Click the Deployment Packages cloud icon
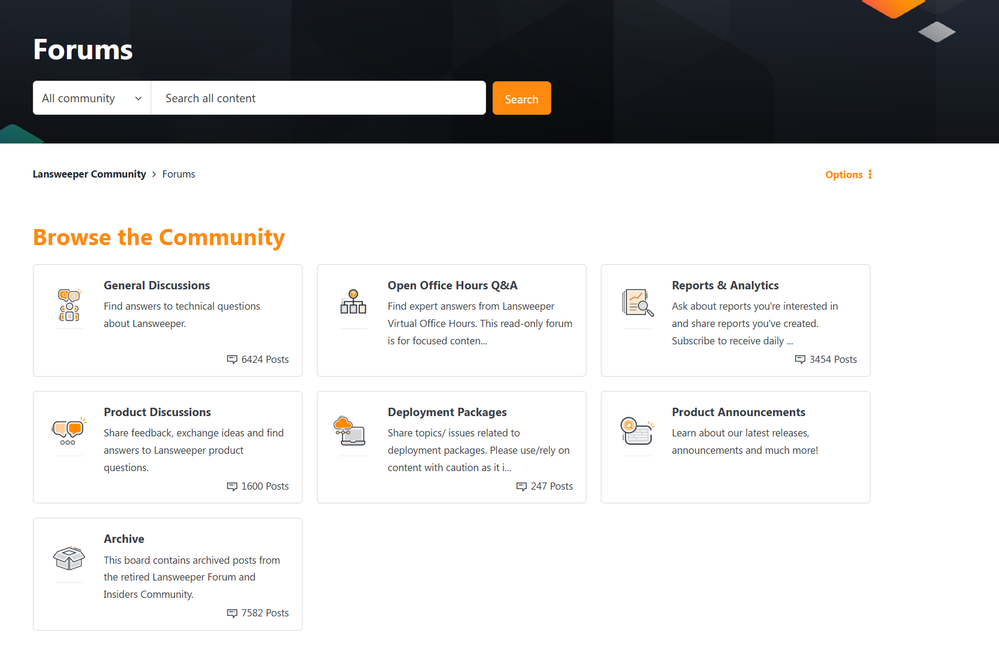This screenshot has height=666, width=999. (x=349, y=430)
